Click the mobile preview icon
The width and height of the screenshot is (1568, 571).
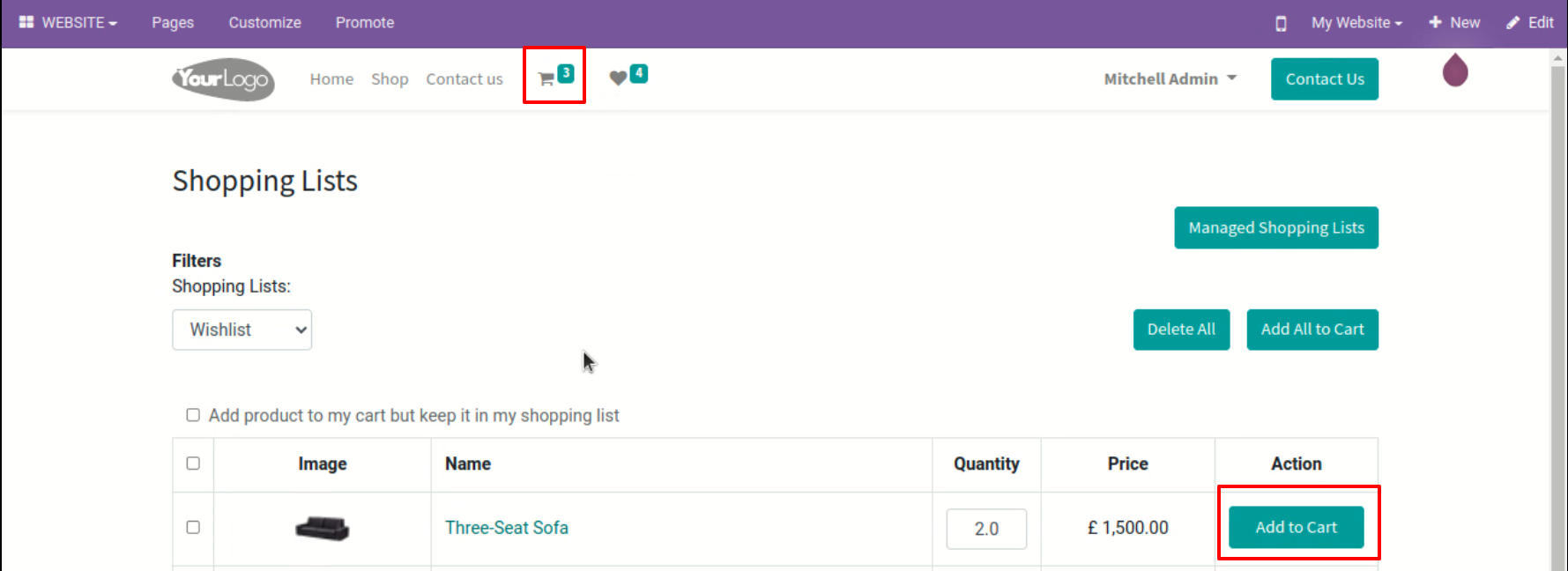click(1281, 23)
